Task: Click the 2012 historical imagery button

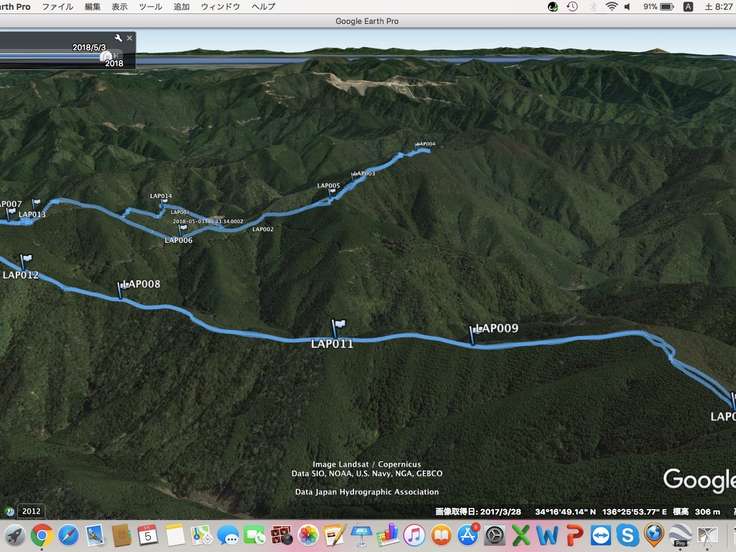Action: [31, 510]
